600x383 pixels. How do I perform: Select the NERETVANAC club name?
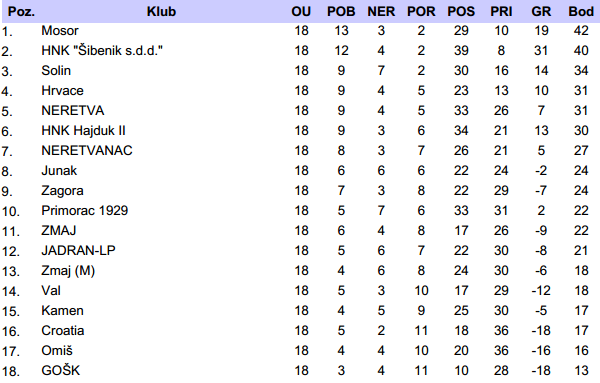(87, 150)
